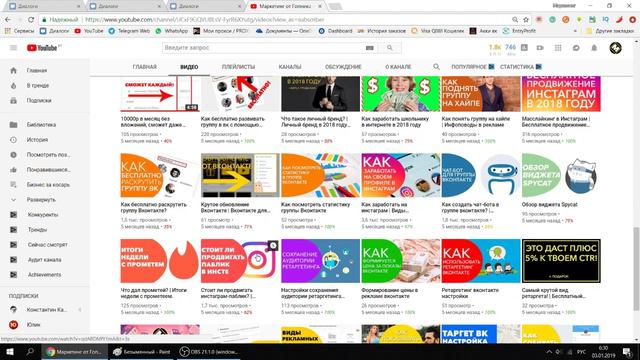This screenshot has width=640, height=360.
Task: Open the account avatar menu
Action: click(616, 48)
